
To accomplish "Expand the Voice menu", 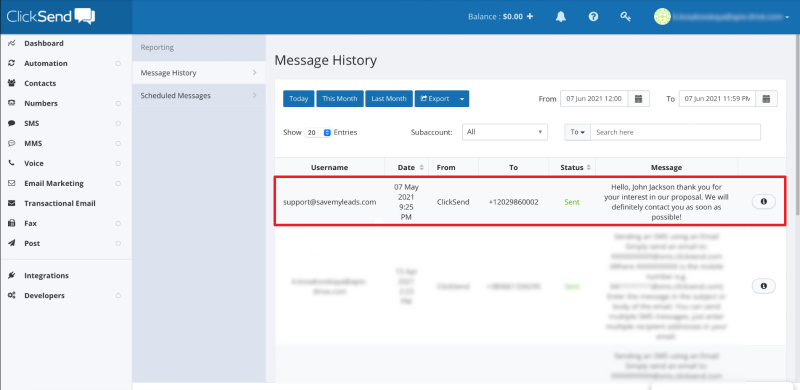I will 118,163.
